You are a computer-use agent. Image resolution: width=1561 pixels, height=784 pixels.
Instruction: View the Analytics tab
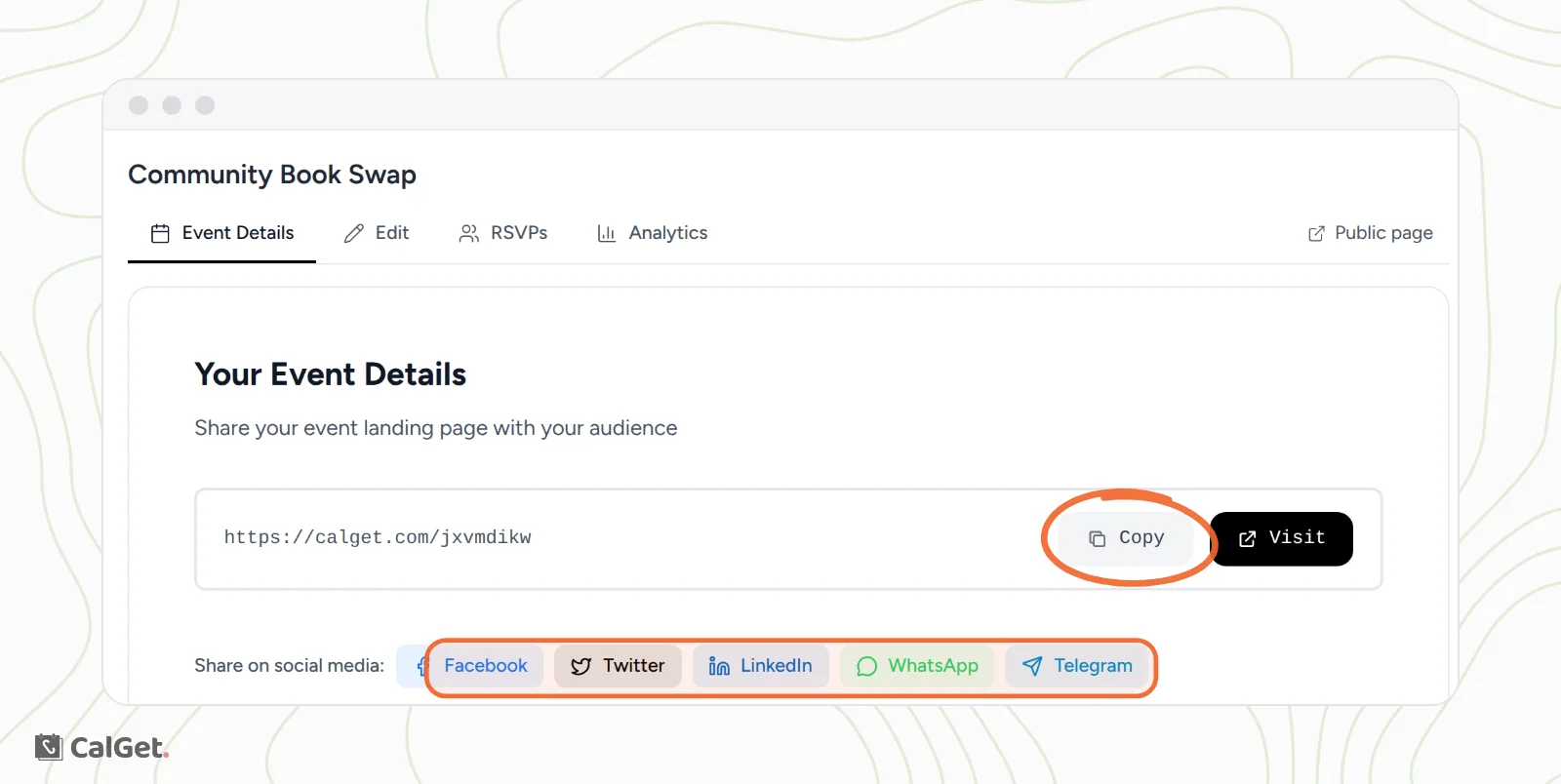click(x=652, y=233)
